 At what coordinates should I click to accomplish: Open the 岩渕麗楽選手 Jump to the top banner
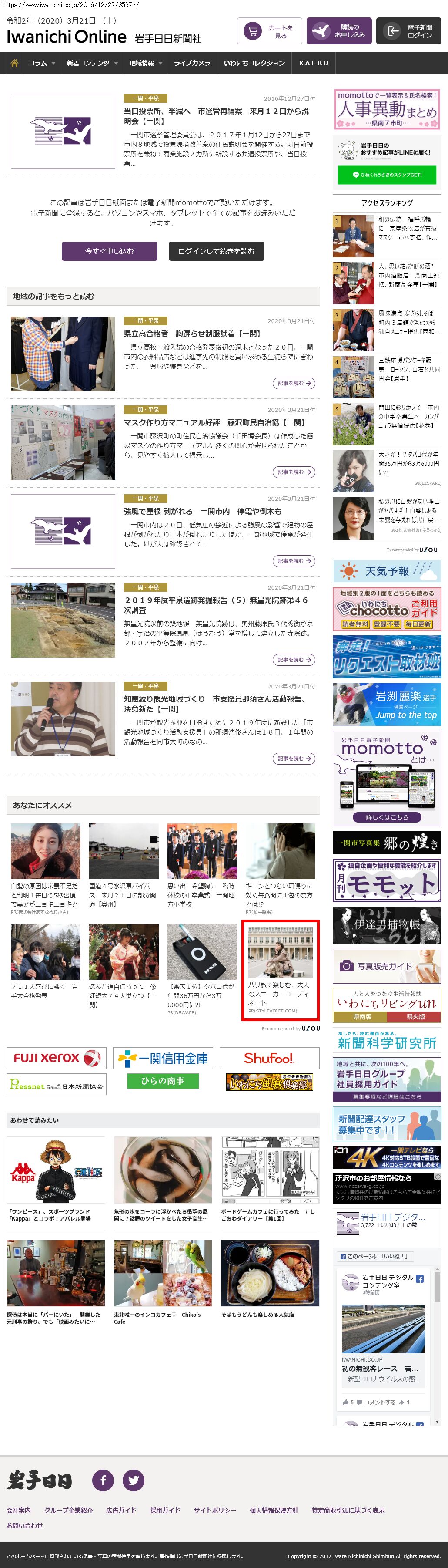click(x=387, y=704)
